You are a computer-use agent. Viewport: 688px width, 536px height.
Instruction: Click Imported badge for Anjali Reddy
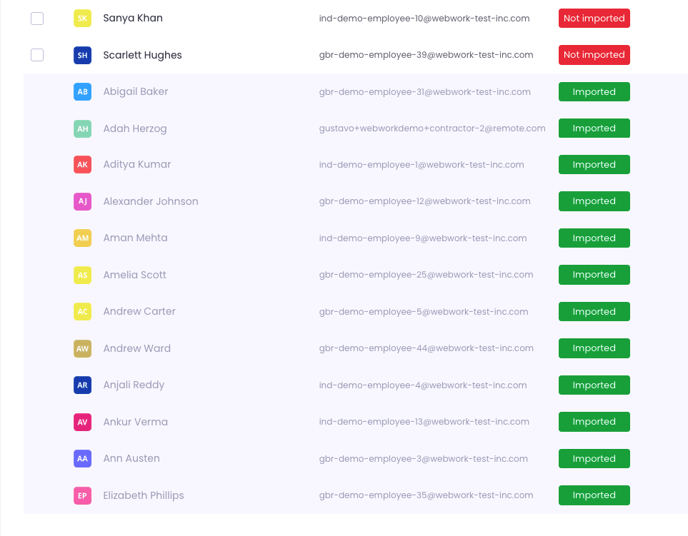(x=594, y=385)
